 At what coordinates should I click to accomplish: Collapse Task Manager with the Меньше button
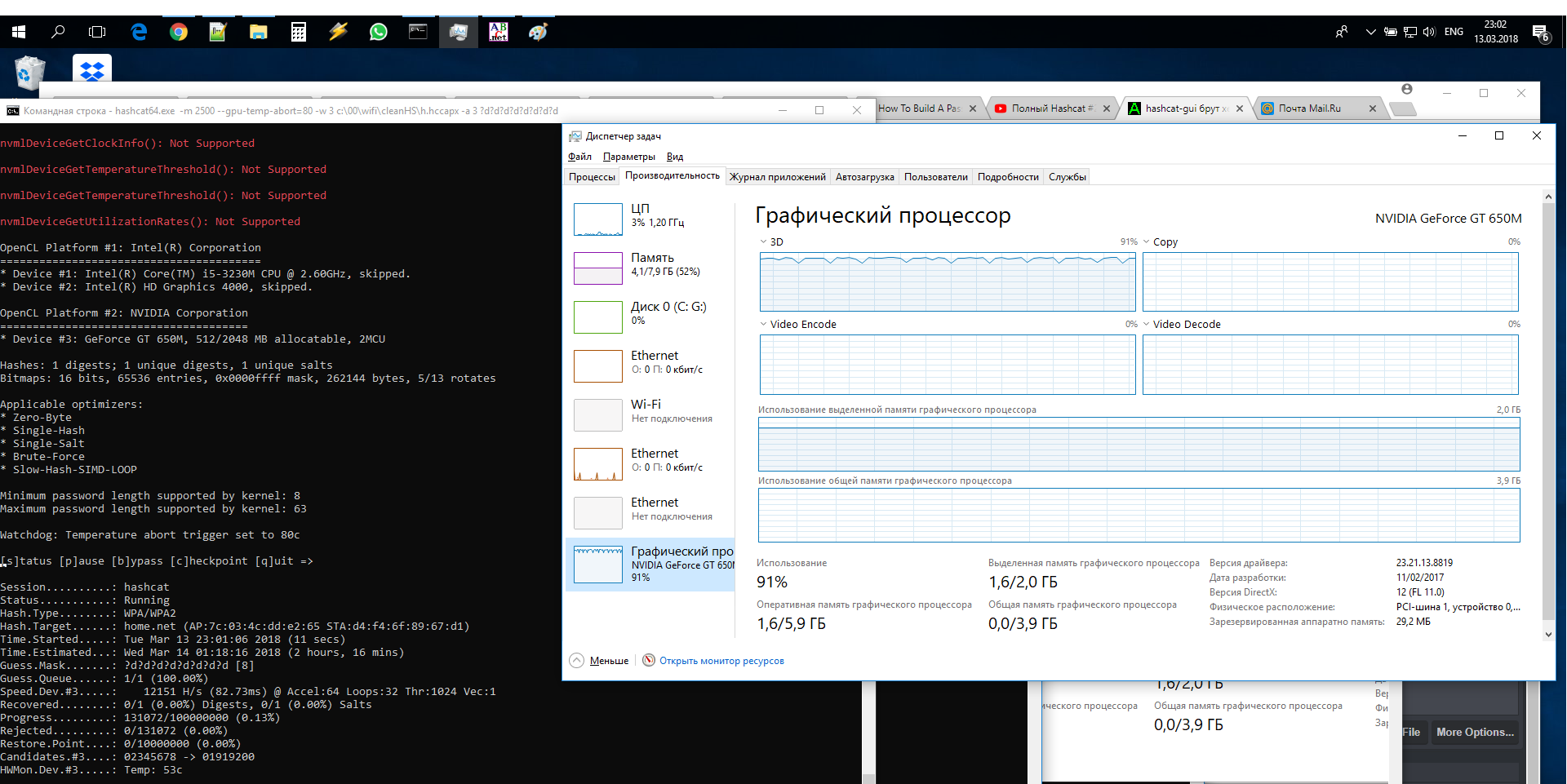tap(600, 661)
